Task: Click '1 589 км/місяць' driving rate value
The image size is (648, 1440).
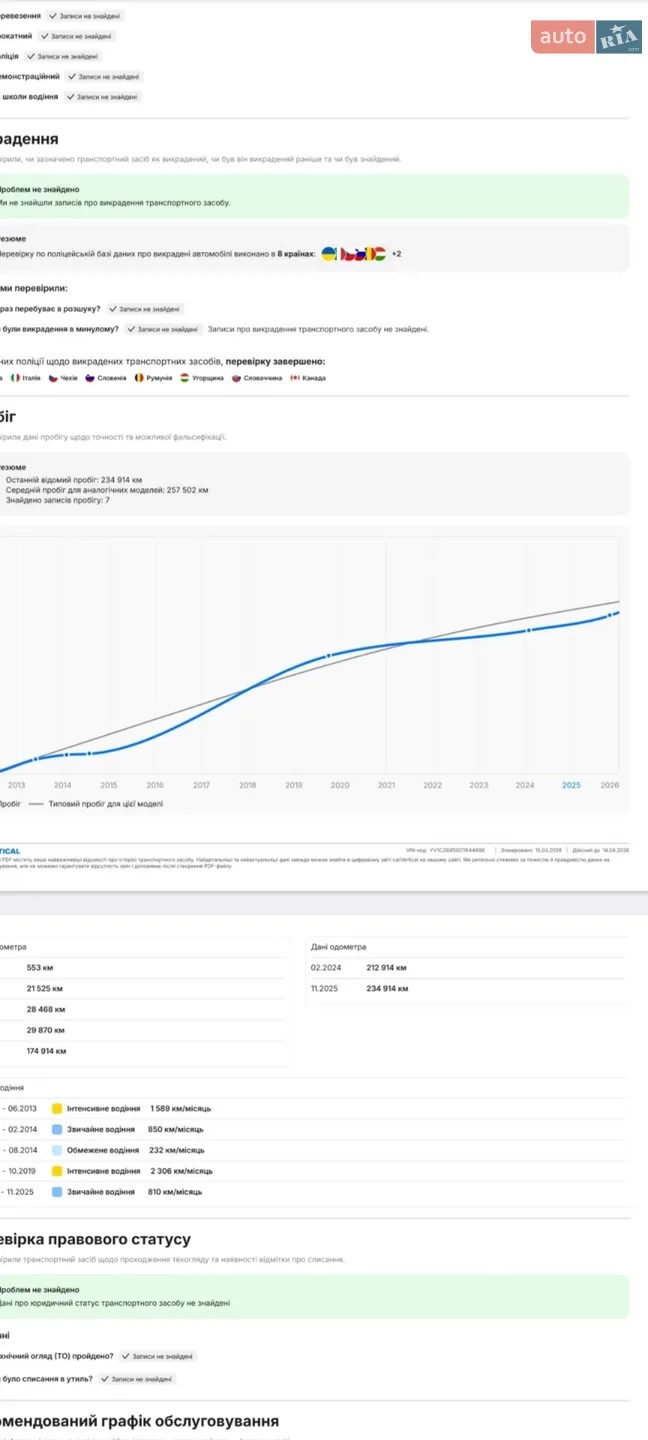Action: pyautogui.click(x=181, y=1109)
